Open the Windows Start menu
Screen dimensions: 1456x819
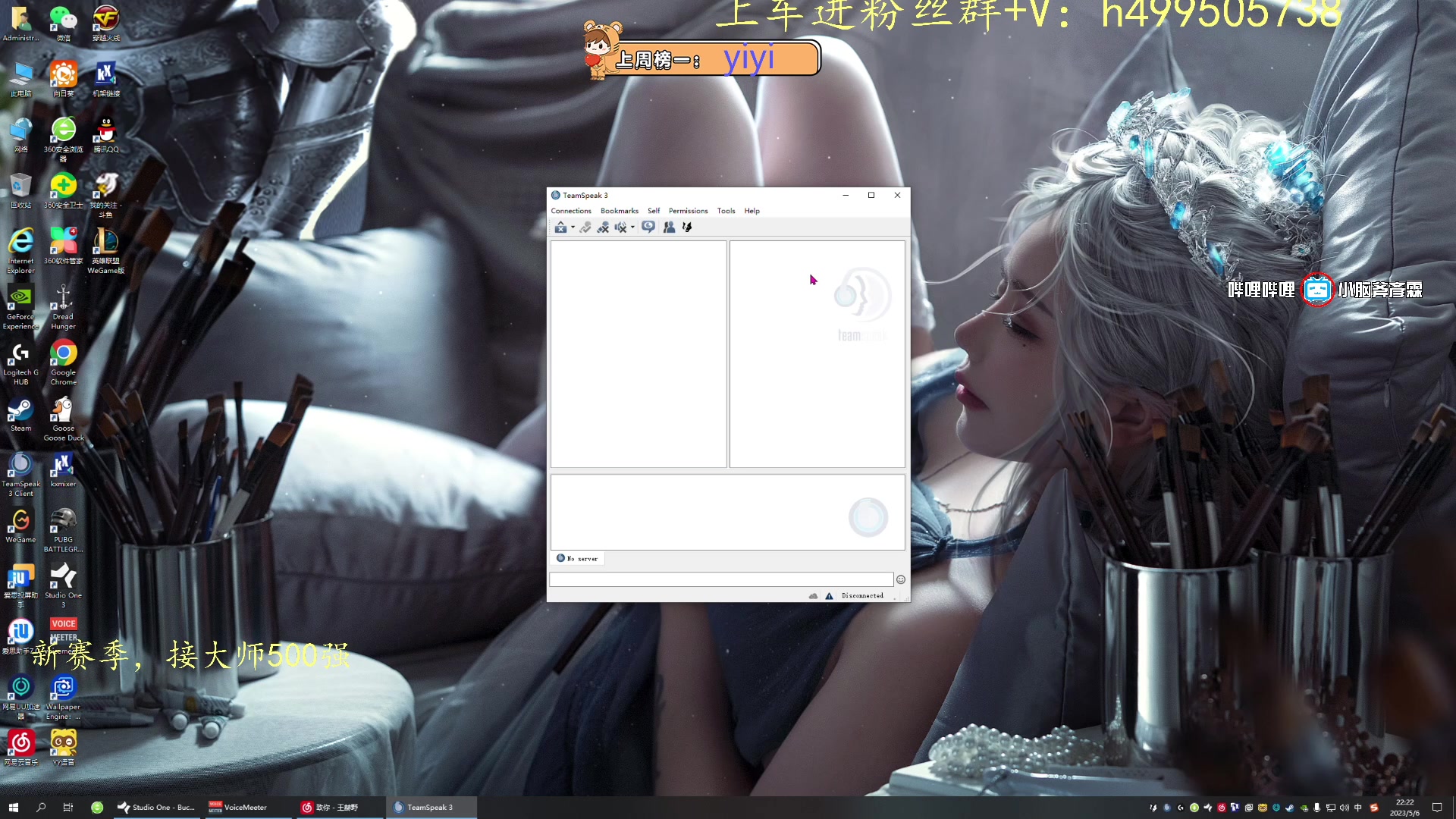coord(13,808)
